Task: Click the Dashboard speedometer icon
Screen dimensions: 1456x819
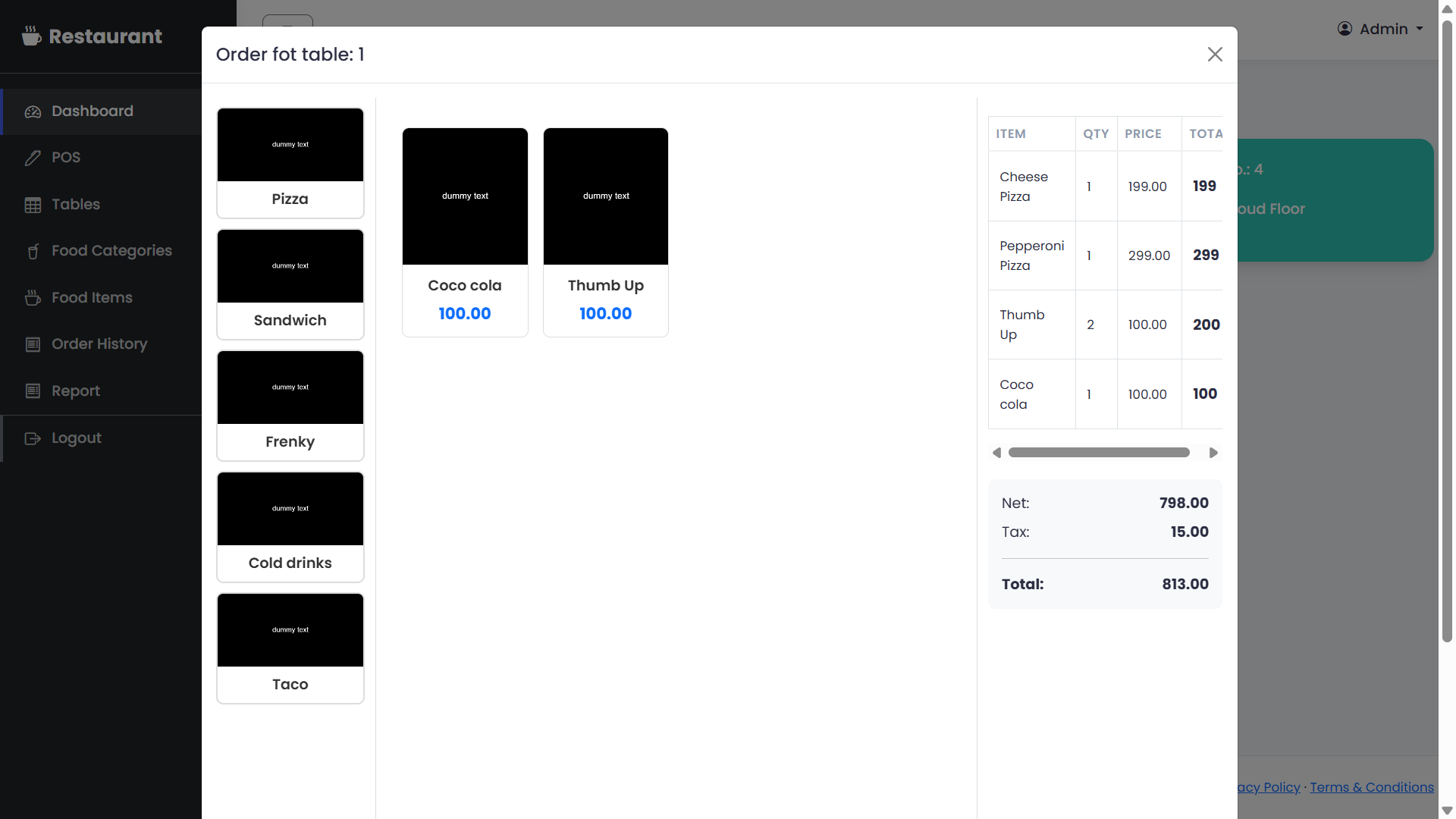Action: click(x=33, y=111)
